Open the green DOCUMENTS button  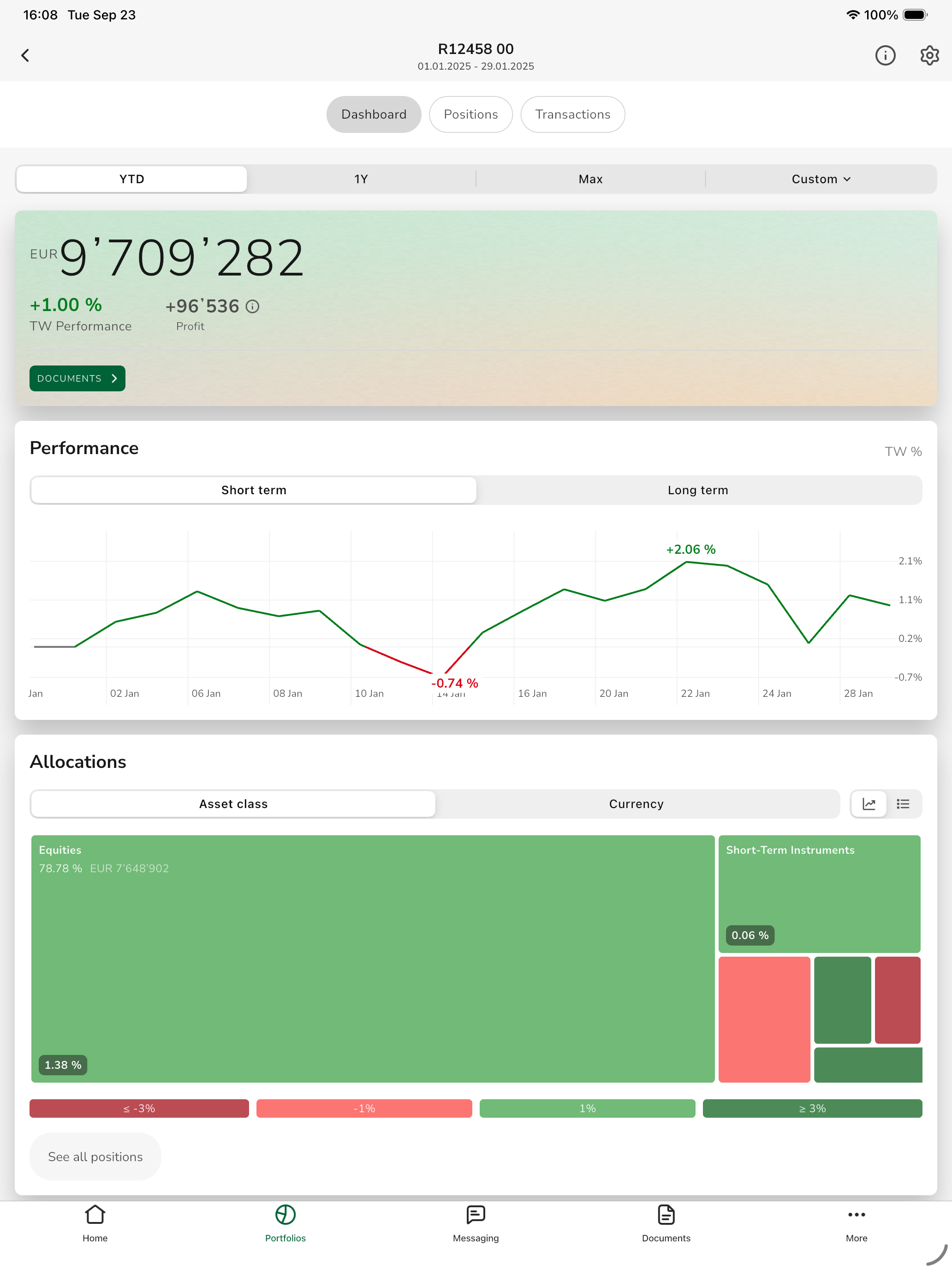tap(77, 378)
